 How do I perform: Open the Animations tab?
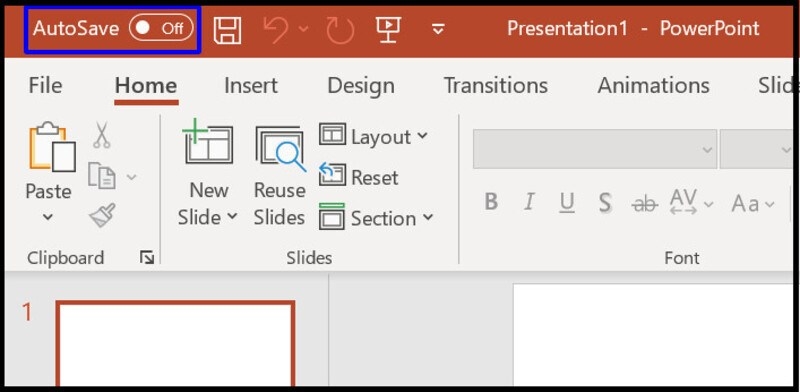pos(653,85)
